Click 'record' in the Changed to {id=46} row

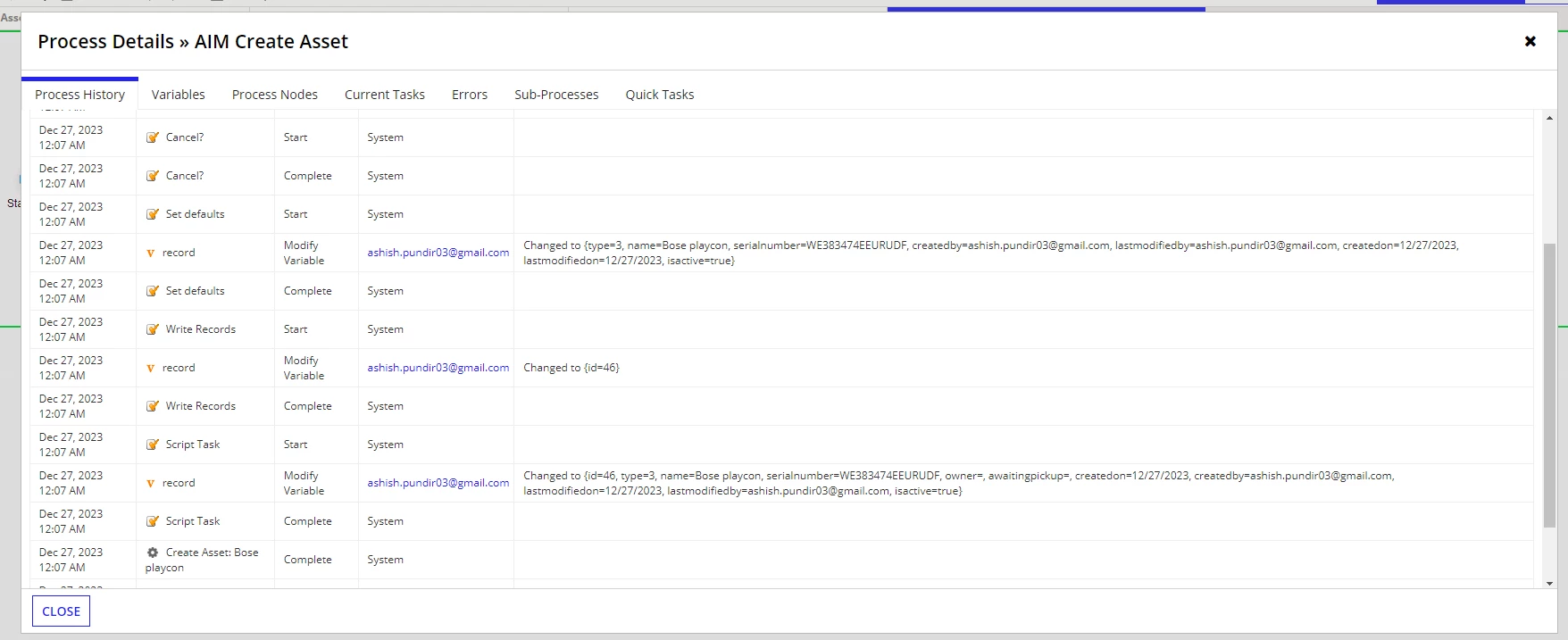point(179,368)
